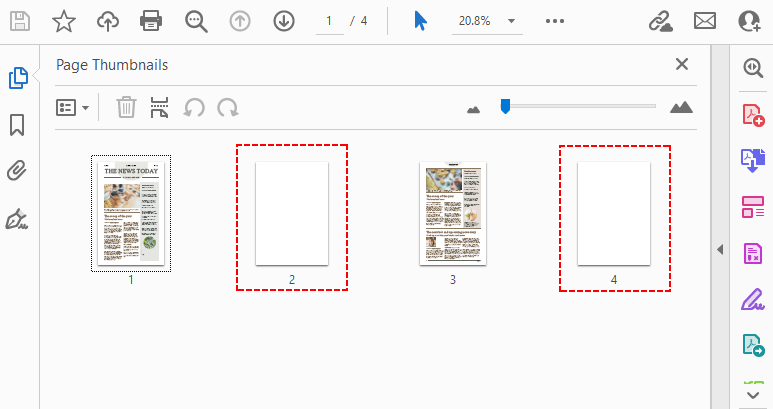
Task: Click the zoom percentage field showing 20.8%
Action: [475, 21]
